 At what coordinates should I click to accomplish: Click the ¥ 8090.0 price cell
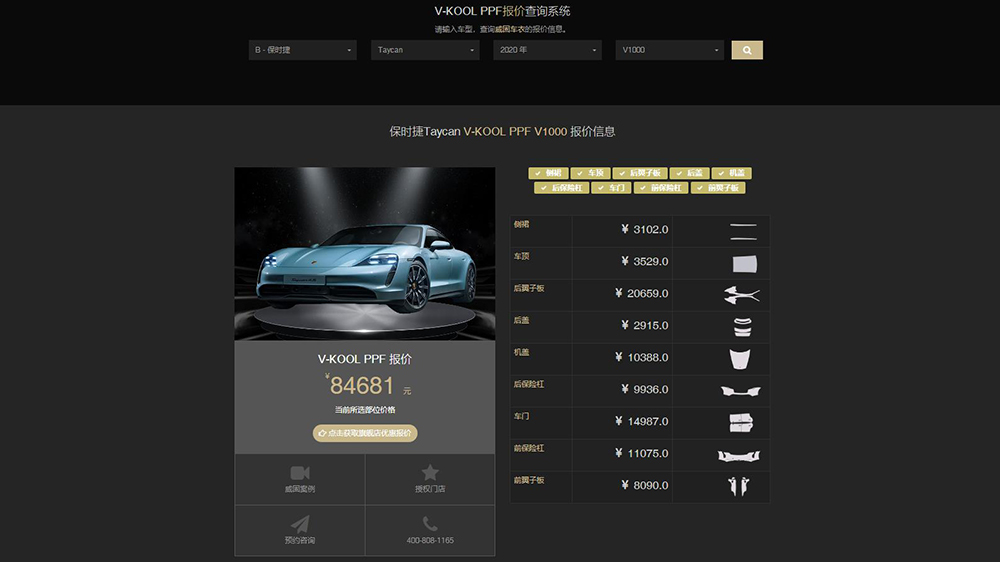622,487
